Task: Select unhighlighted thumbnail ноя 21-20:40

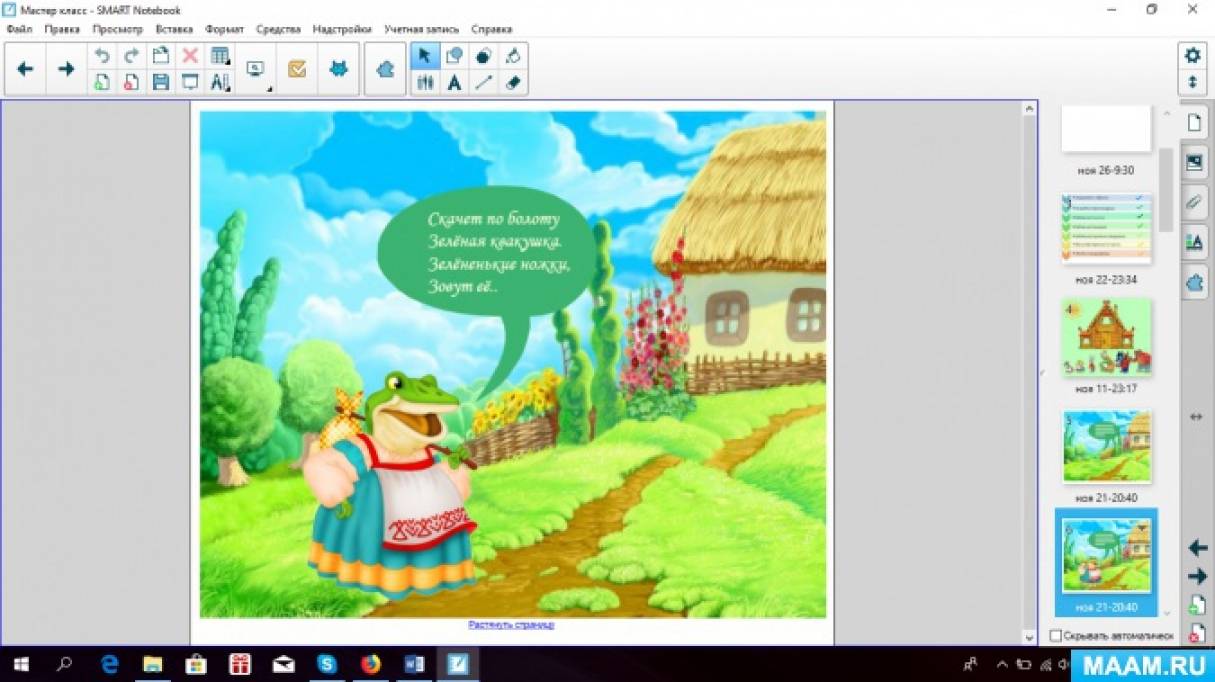Action: pos(1106,446)
